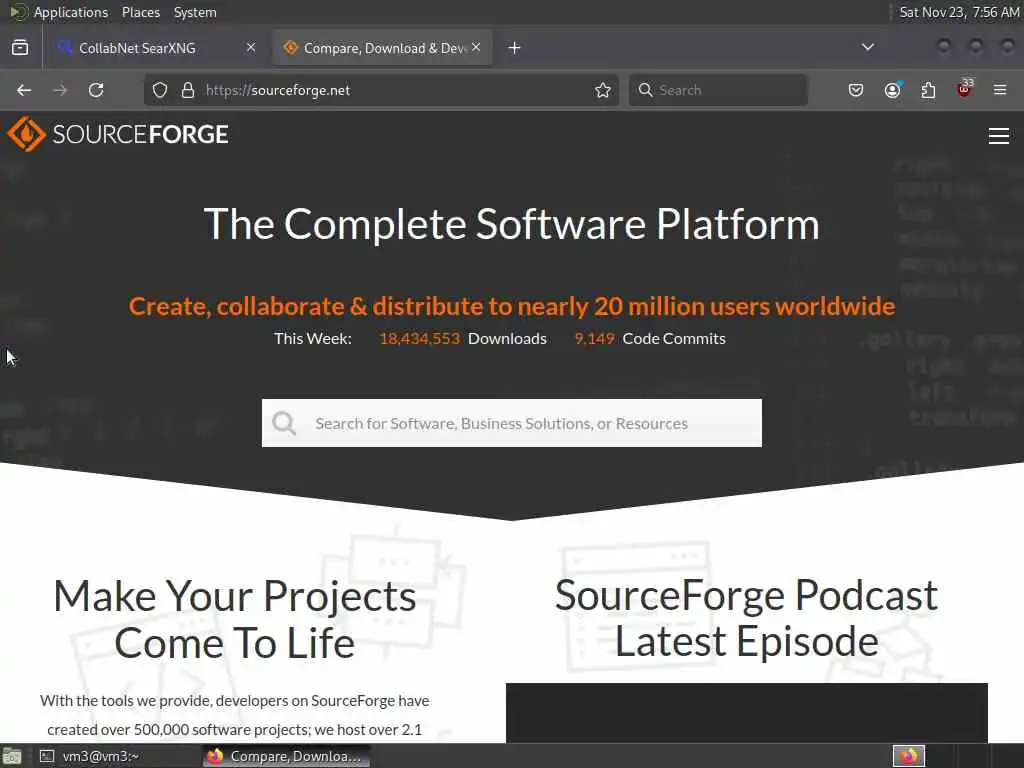Click the site security padlock icon

click(188, 90)
